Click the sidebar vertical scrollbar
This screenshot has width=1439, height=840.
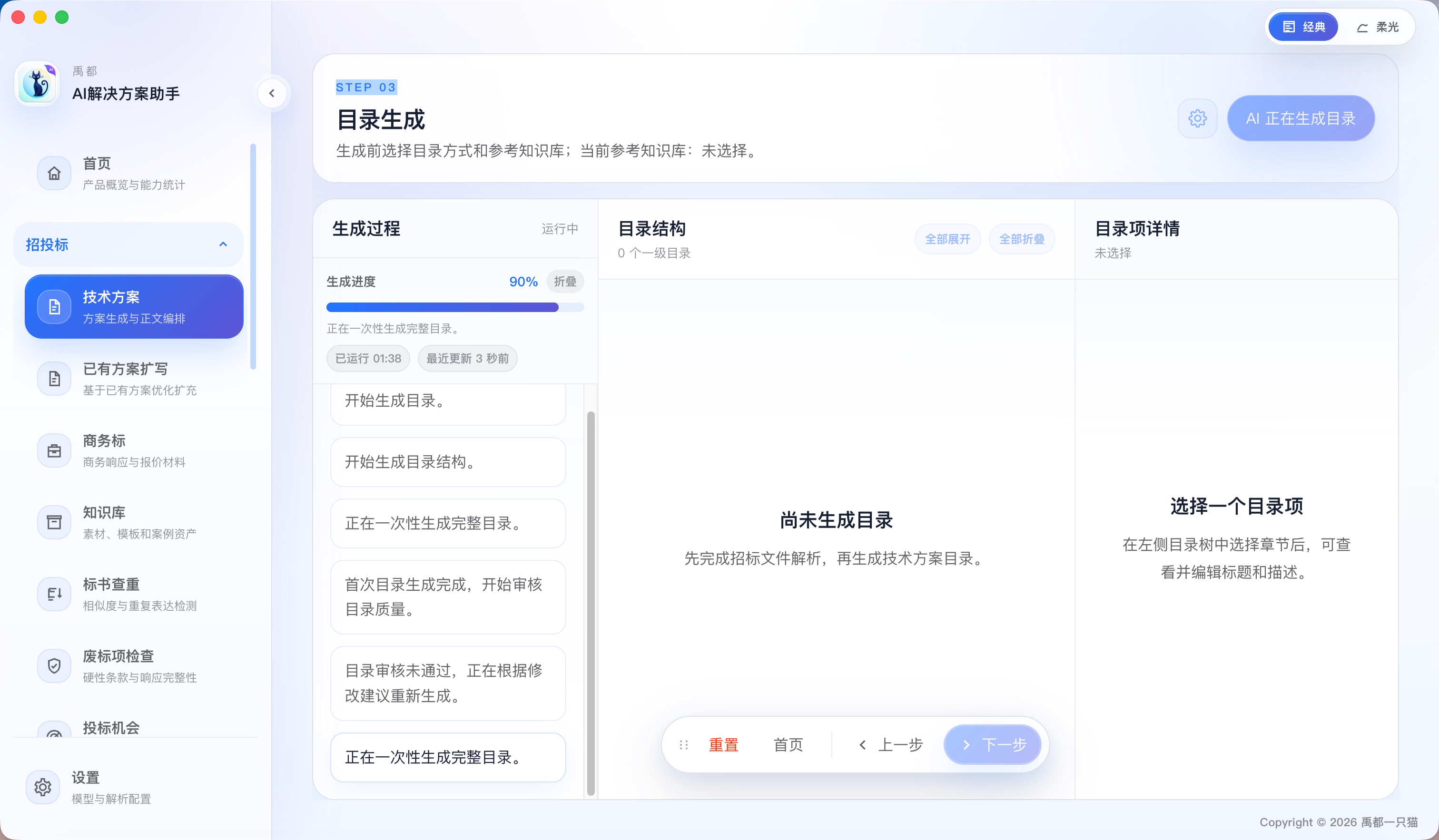(x=253, y=257)
